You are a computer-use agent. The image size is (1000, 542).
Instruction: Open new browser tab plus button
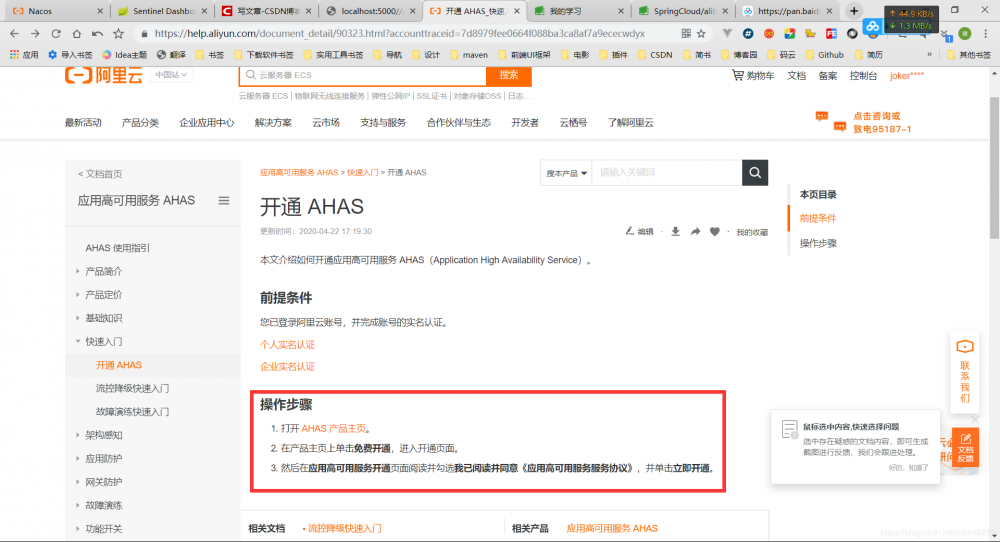coord(853,11)
